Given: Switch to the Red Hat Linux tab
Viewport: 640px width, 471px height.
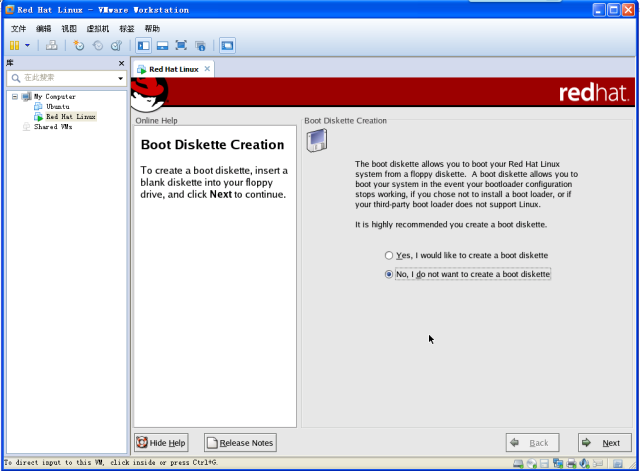Looking at the screenshot, I should click(x=173, y=69).
